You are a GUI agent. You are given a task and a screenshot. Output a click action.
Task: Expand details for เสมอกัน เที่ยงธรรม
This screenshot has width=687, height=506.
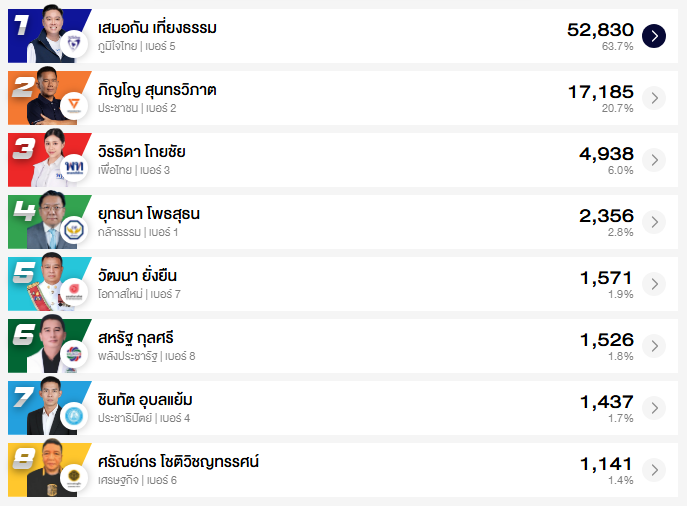(x=653, y=36)
